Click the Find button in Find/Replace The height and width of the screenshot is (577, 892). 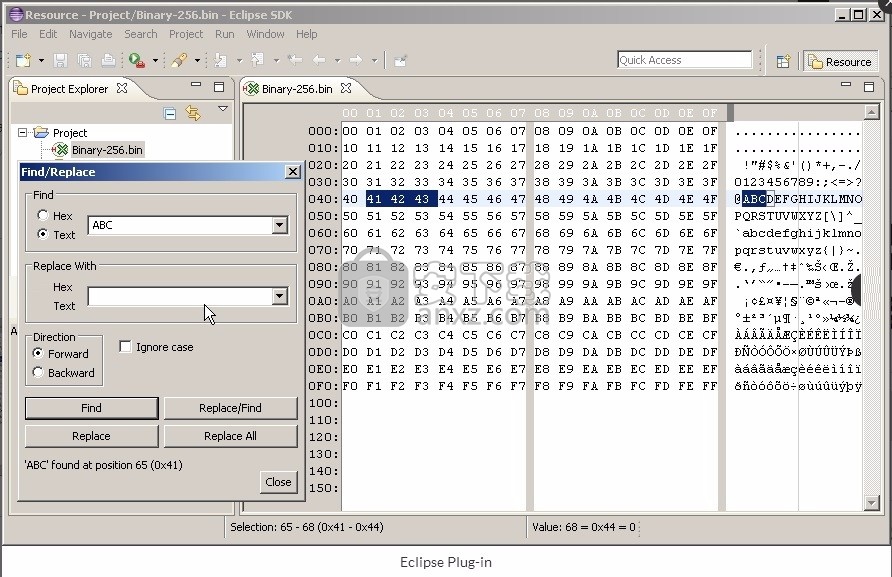pos(91,408)
